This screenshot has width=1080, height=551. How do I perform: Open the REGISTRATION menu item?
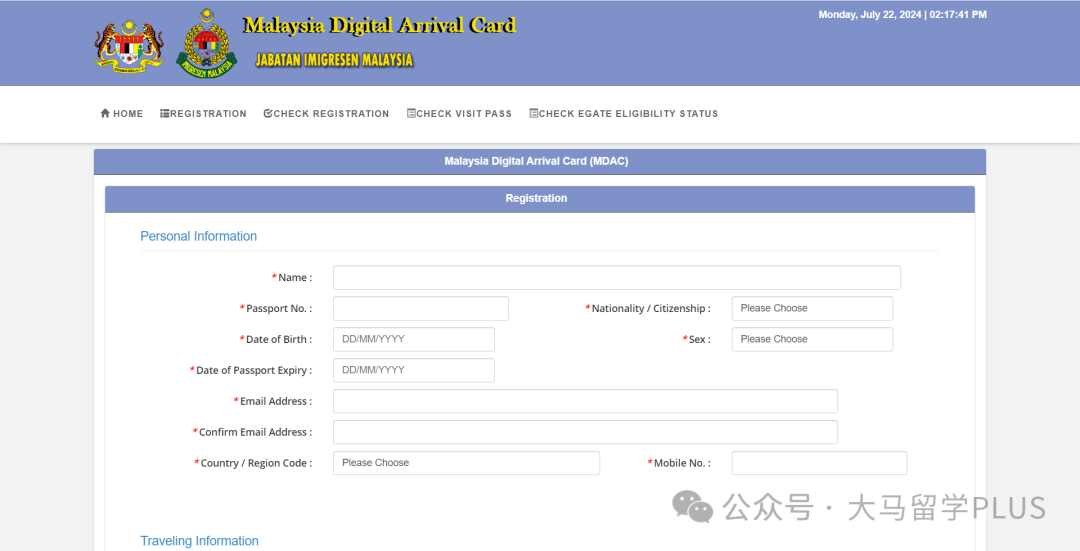tap(203, 114)
